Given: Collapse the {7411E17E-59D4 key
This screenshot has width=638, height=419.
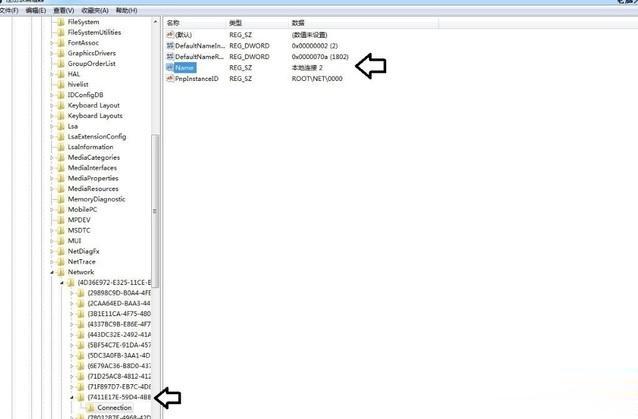Looking at the screenshot, I should tap(72, 397).
